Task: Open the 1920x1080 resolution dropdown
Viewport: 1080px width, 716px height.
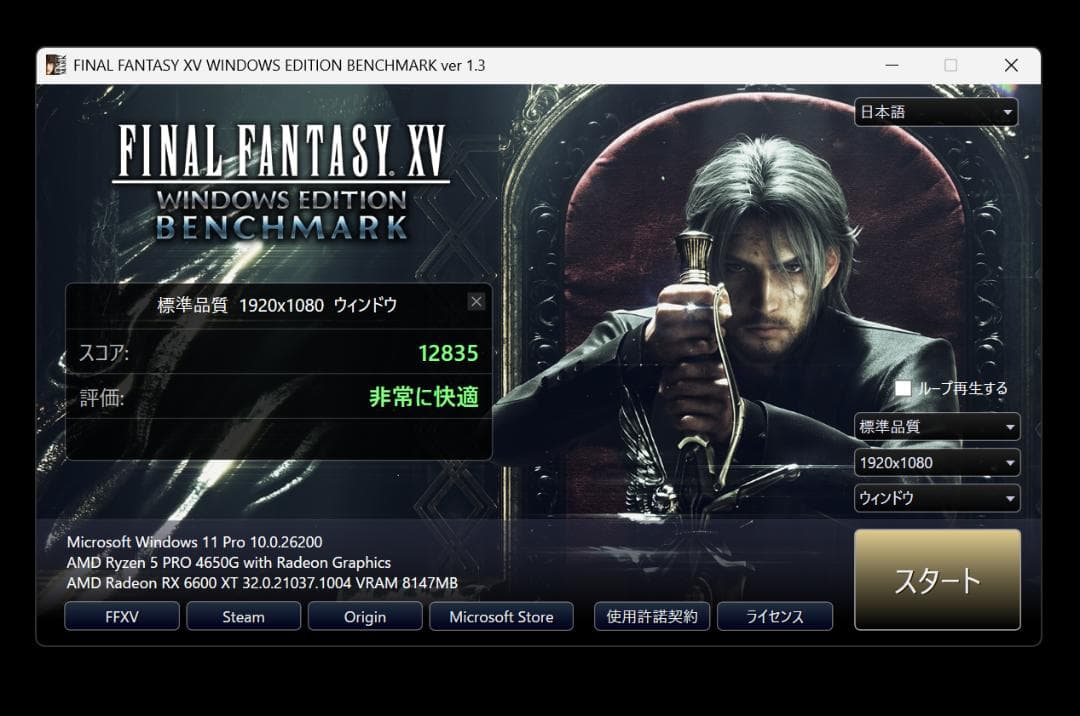Action: (937, 463)
